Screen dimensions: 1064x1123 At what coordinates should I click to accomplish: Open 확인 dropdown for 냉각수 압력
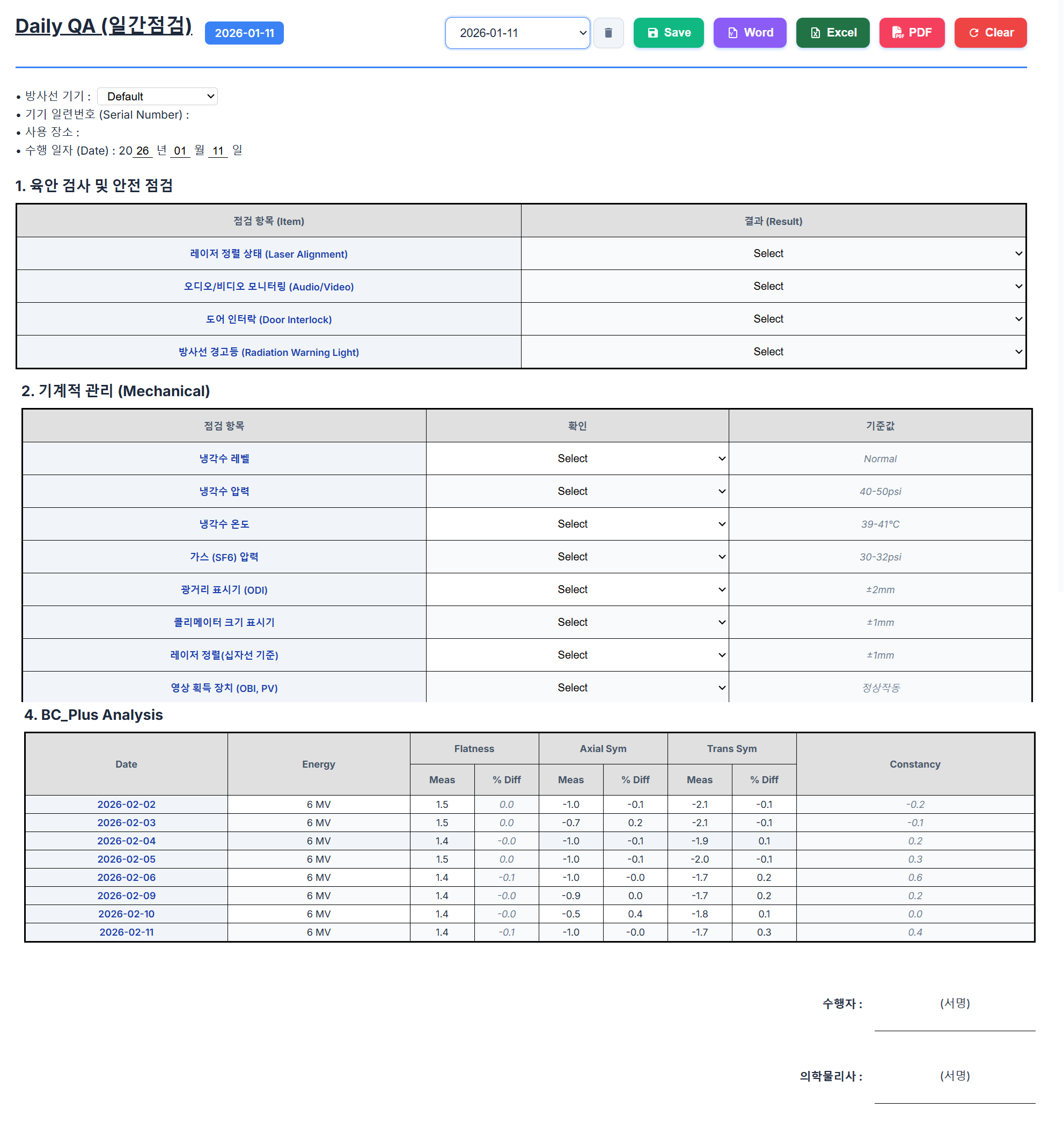(577, 491)
